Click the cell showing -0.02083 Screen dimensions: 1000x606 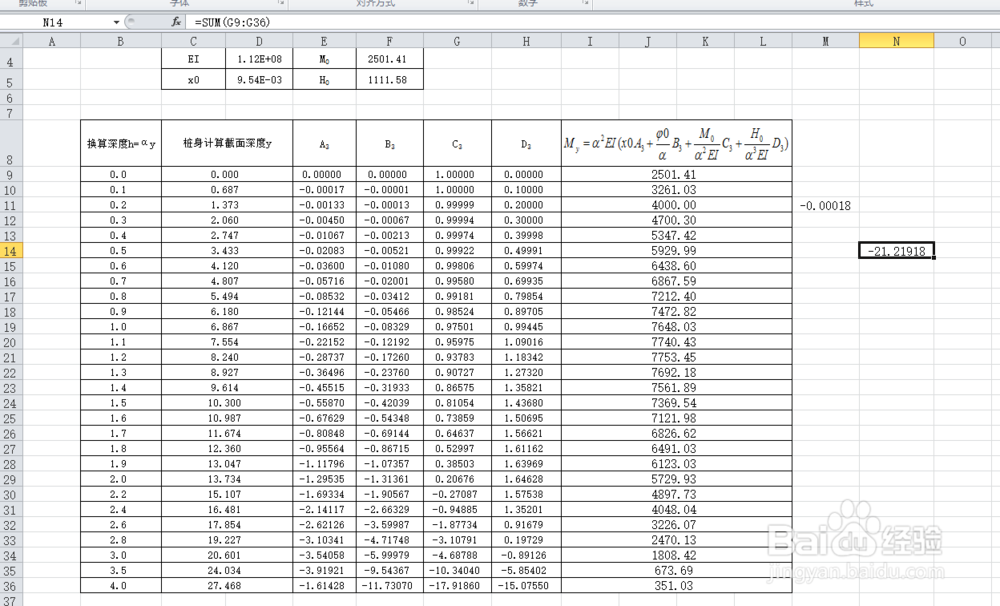[x=324, y=251]
